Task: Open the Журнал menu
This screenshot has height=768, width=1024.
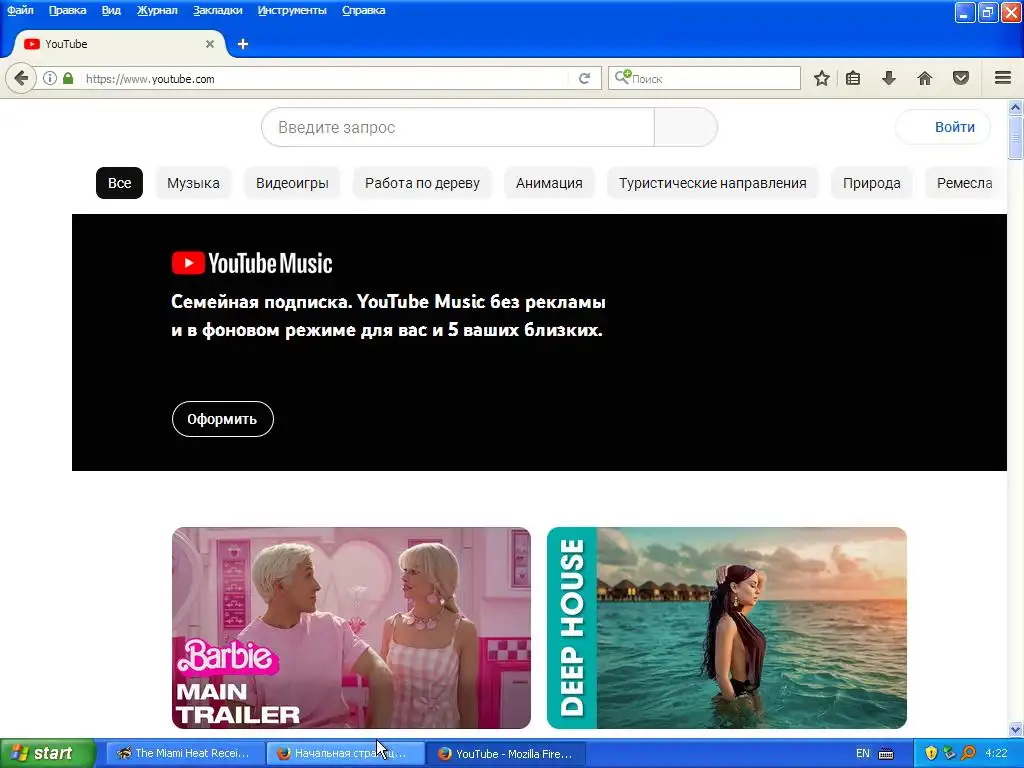Action: point(157,10)
